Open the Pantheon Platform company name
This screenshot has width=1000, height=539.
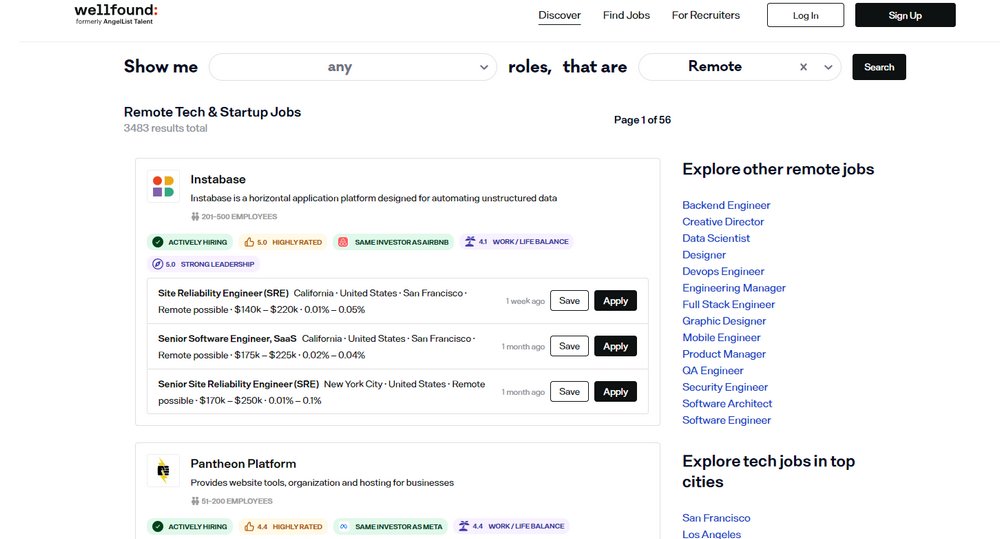click(243, 464)
